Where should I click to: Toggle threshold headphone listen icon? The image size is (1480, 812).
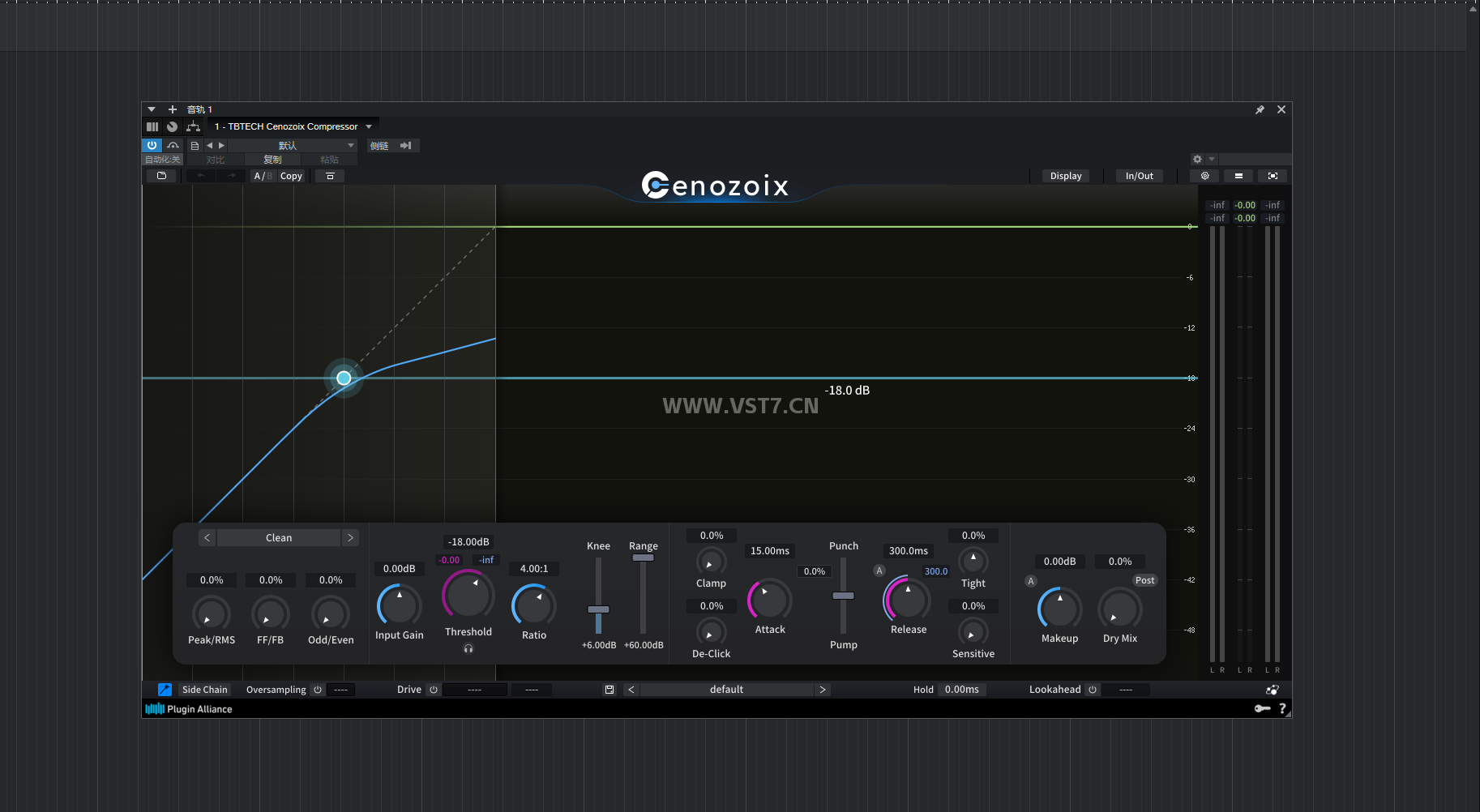click(x=468, y=648)
